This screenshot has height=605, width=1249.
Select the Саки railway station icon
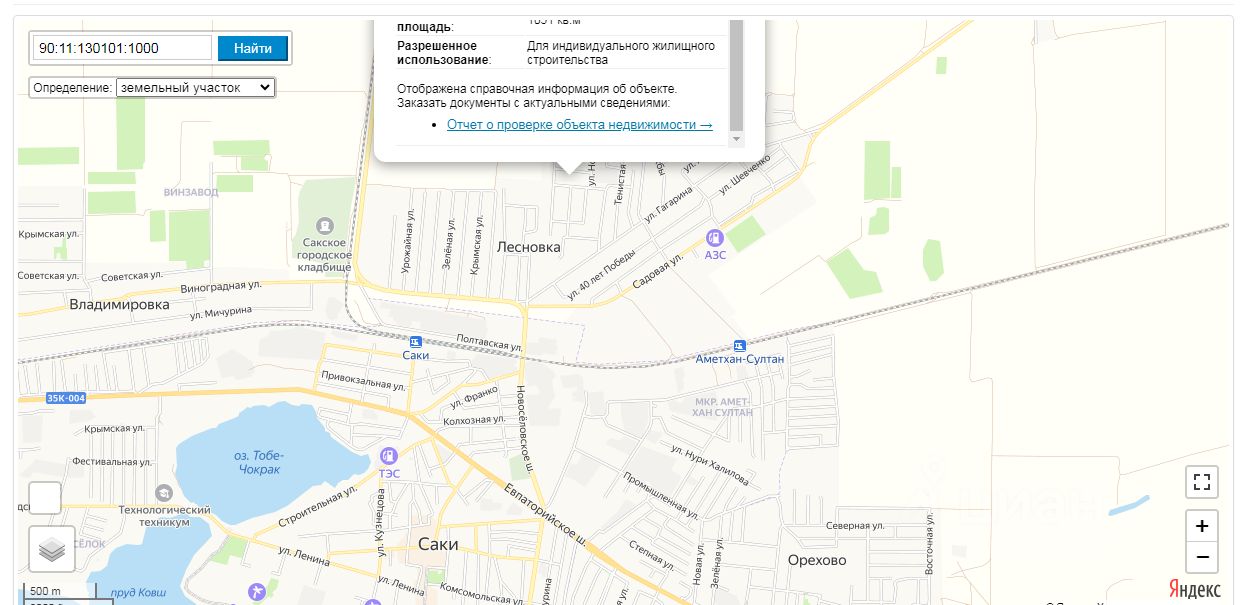click(415, 342)
